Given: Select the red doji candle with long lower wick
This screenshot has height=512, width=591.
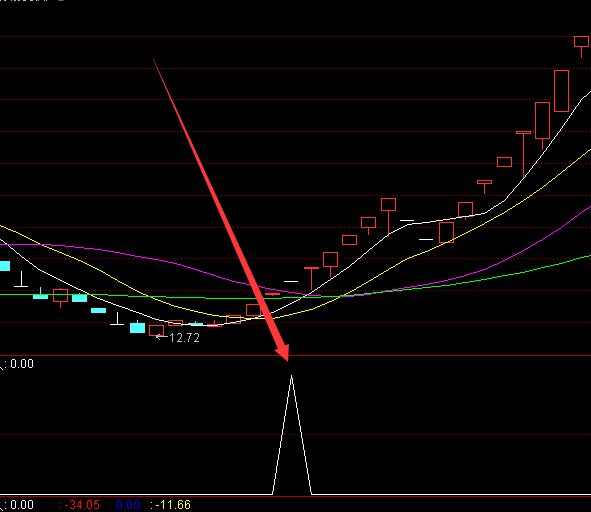Looking at the screenshot, I should coord(524,154).
